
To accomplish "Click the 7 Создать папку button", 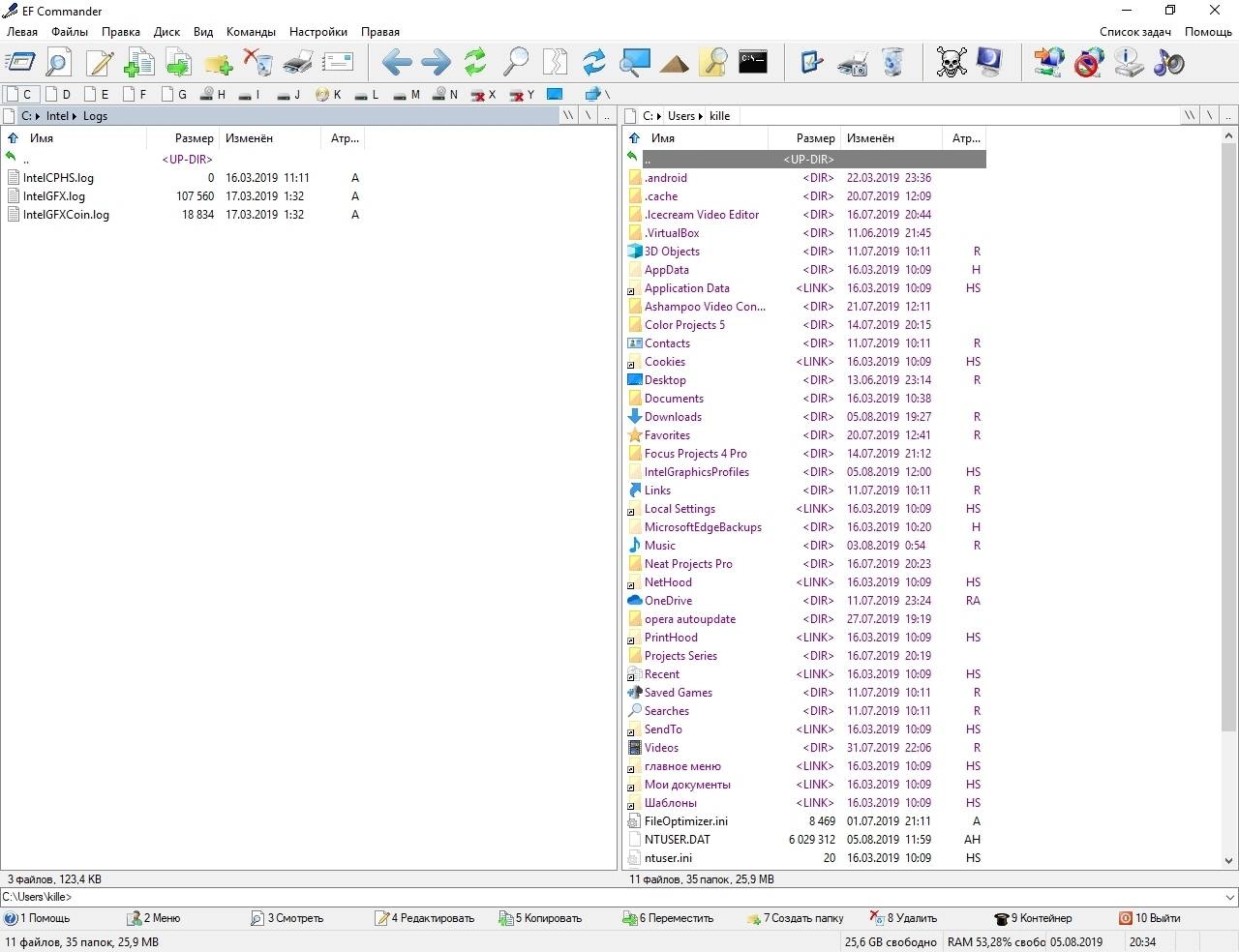I will pos(795,918).
